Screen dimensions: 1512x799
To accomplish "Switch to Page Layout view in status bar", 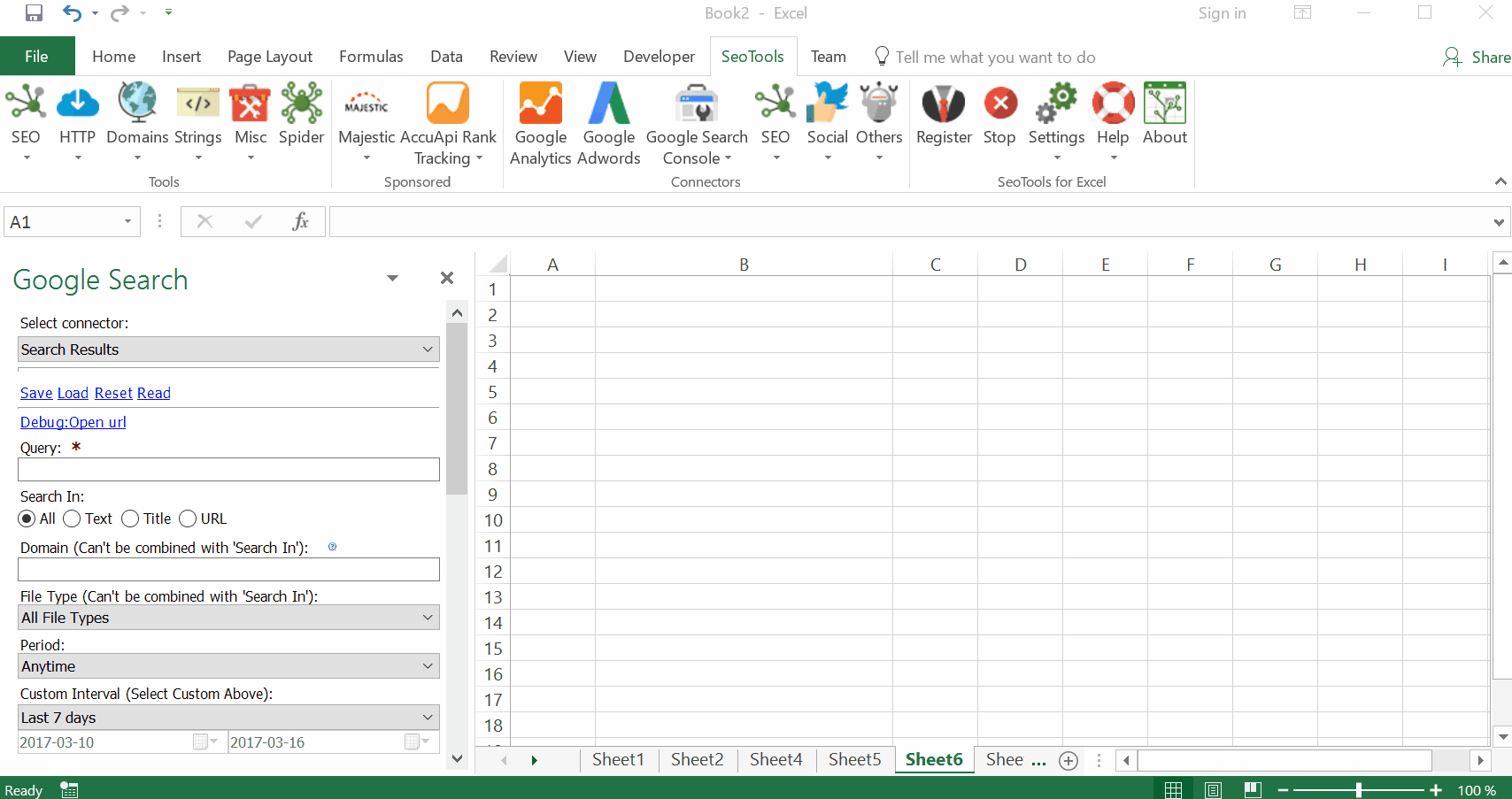I will [1214, 789].
